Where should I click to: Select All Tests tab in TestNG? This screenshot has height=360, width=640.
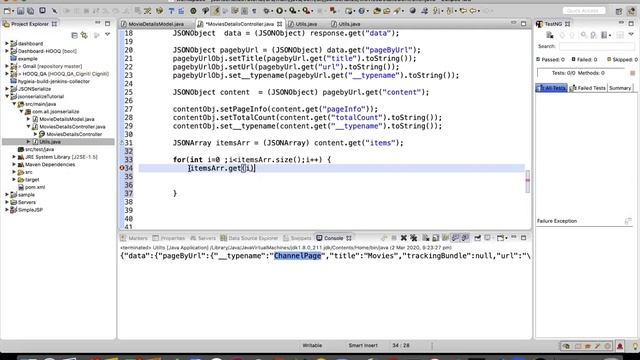tap(551, 88)
